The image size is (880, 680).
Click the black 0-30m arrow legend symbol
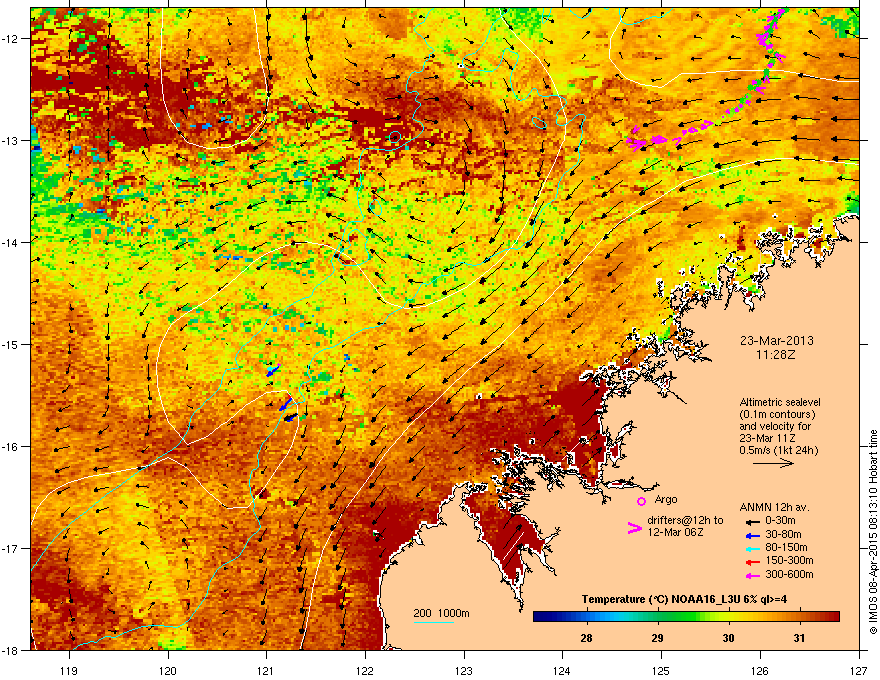pos(752,521)
